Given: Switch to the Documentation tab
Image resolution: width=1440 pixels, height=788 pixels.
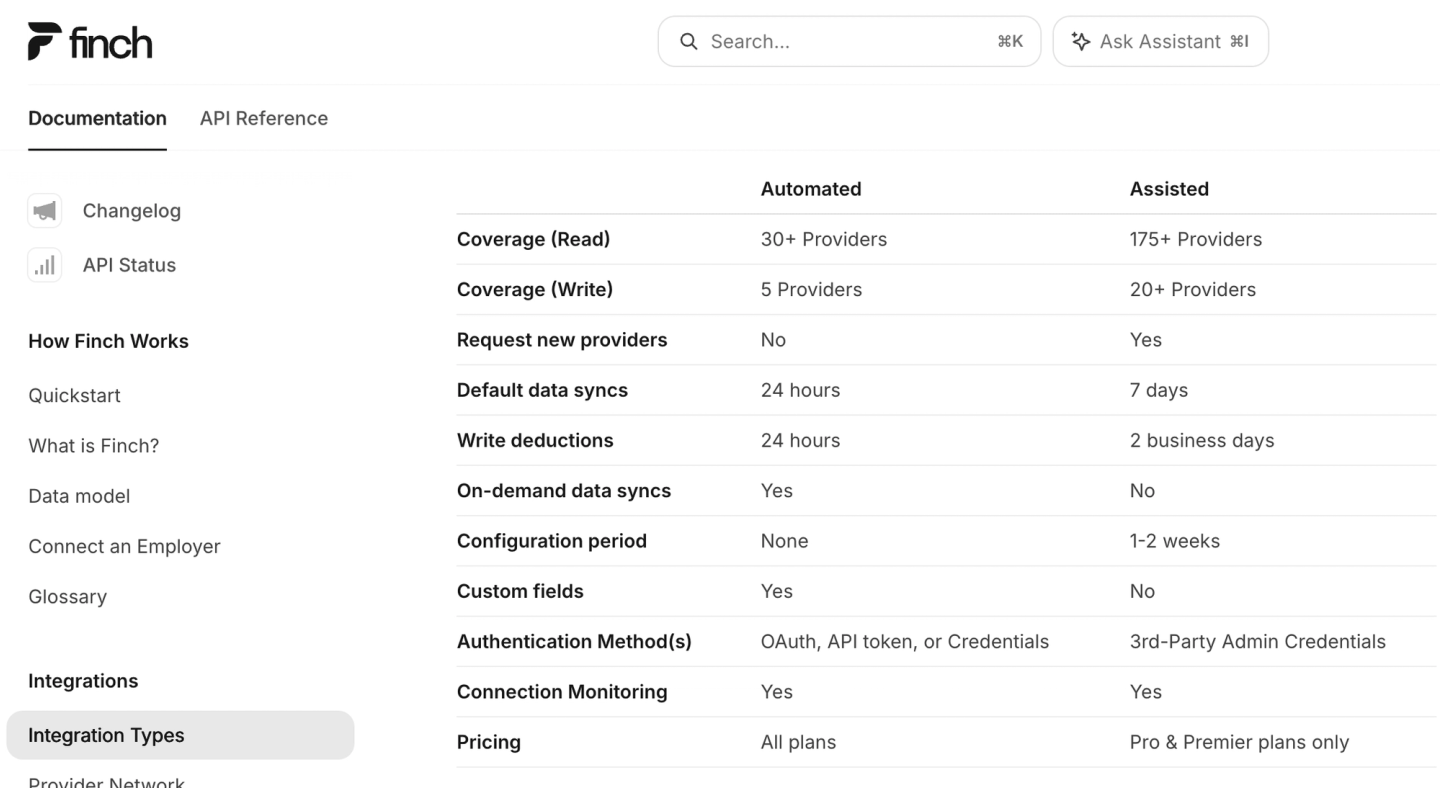Looking at the screenshot, I should click(x=97, y=118).
